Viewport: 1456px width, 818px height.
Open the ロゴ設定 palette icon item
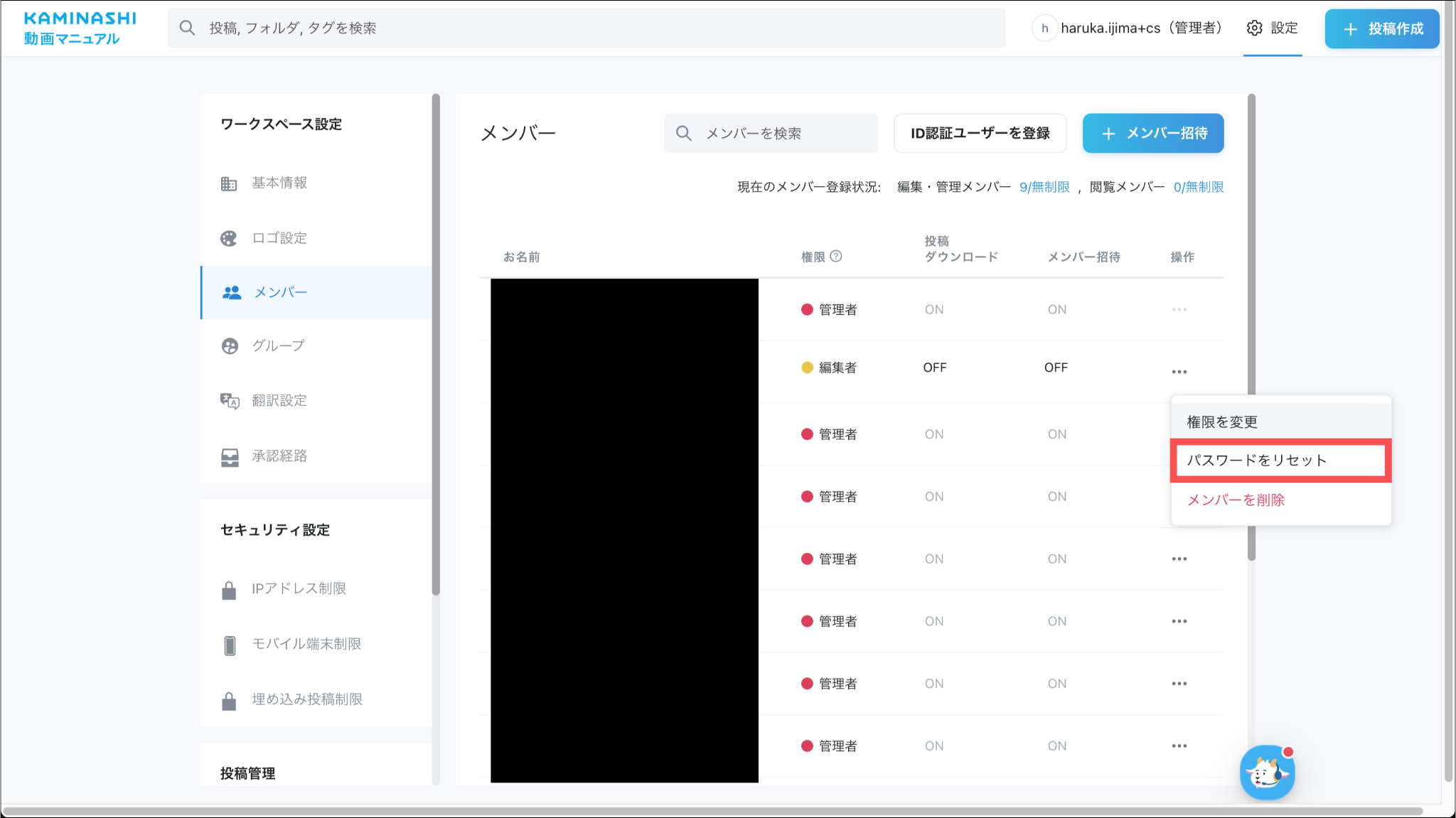(x=279, y=238)
